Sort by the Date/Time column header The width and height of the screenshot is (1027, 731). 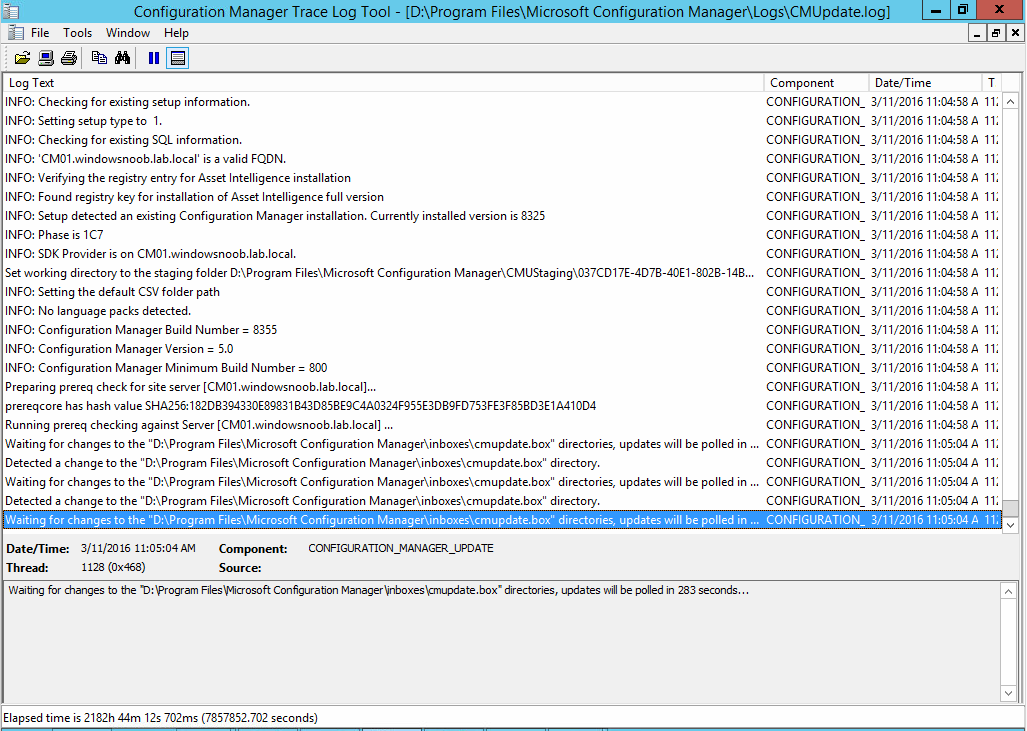(925, 83)
